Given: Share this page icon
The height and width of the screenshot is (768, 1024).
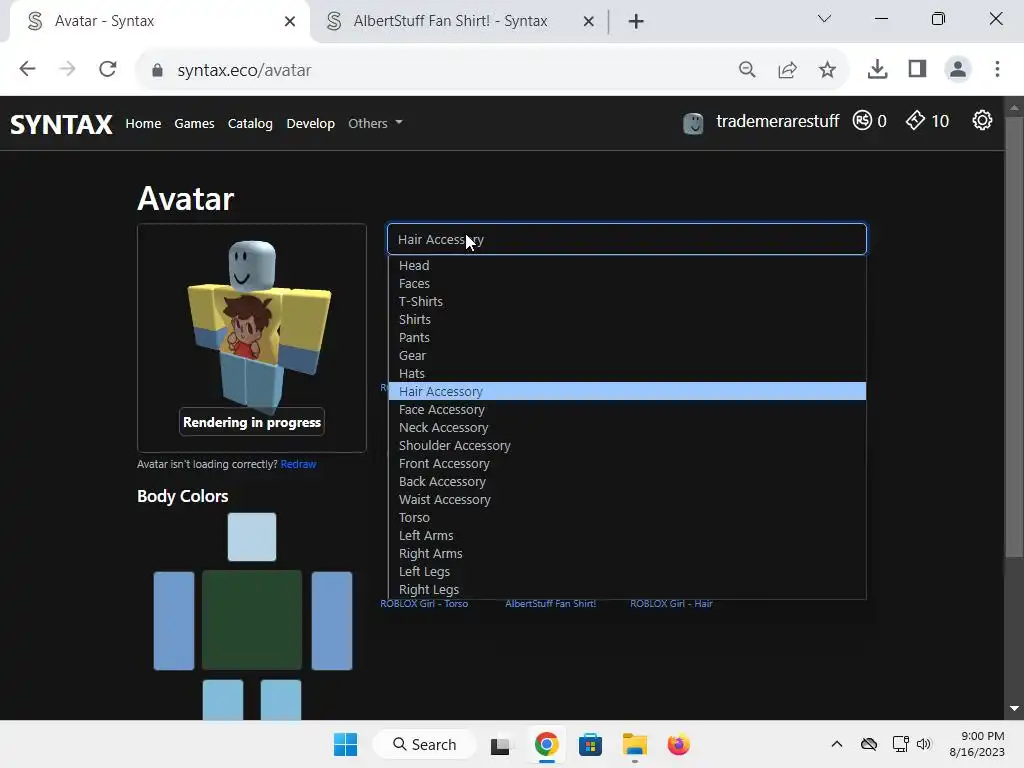Looking at the screenshot, I should [788, 69].
